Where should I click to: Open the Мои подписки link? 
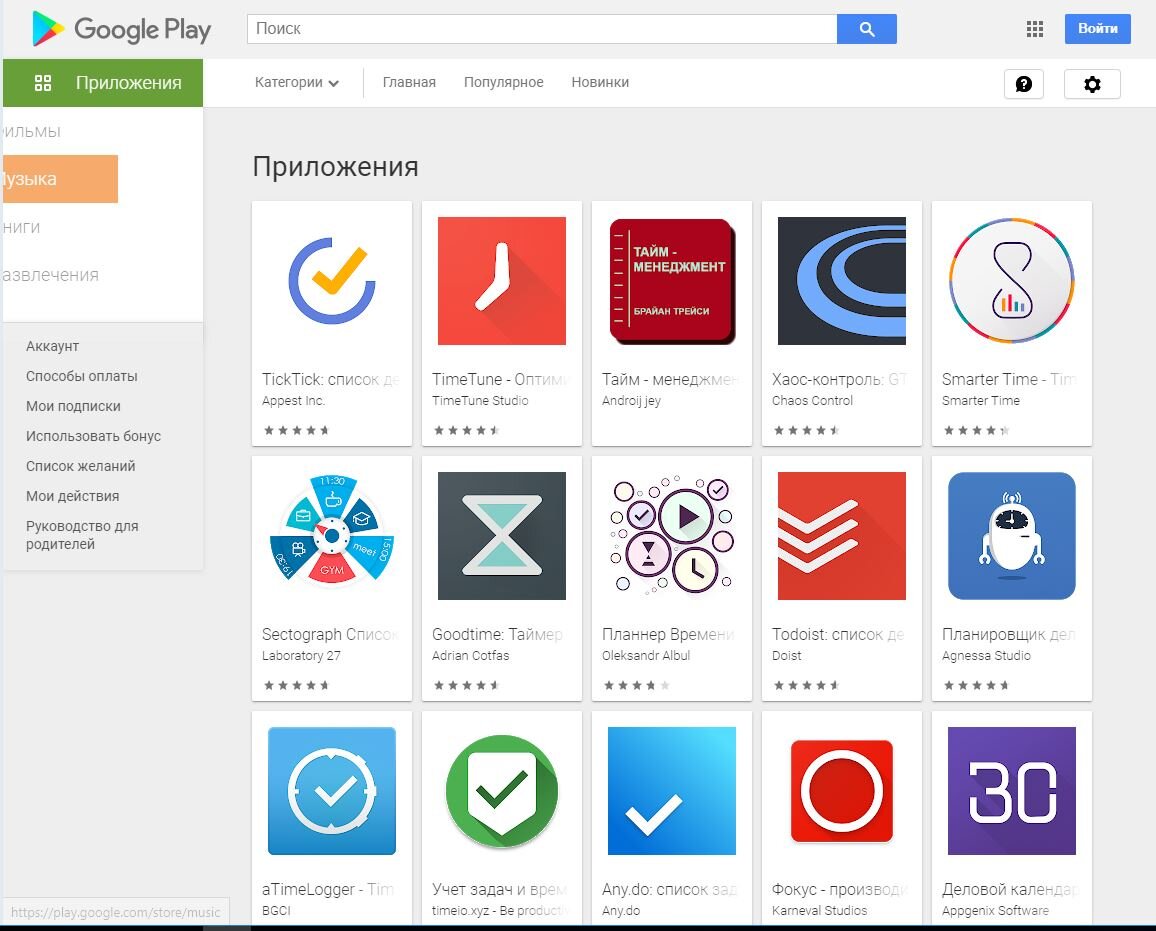74,406
